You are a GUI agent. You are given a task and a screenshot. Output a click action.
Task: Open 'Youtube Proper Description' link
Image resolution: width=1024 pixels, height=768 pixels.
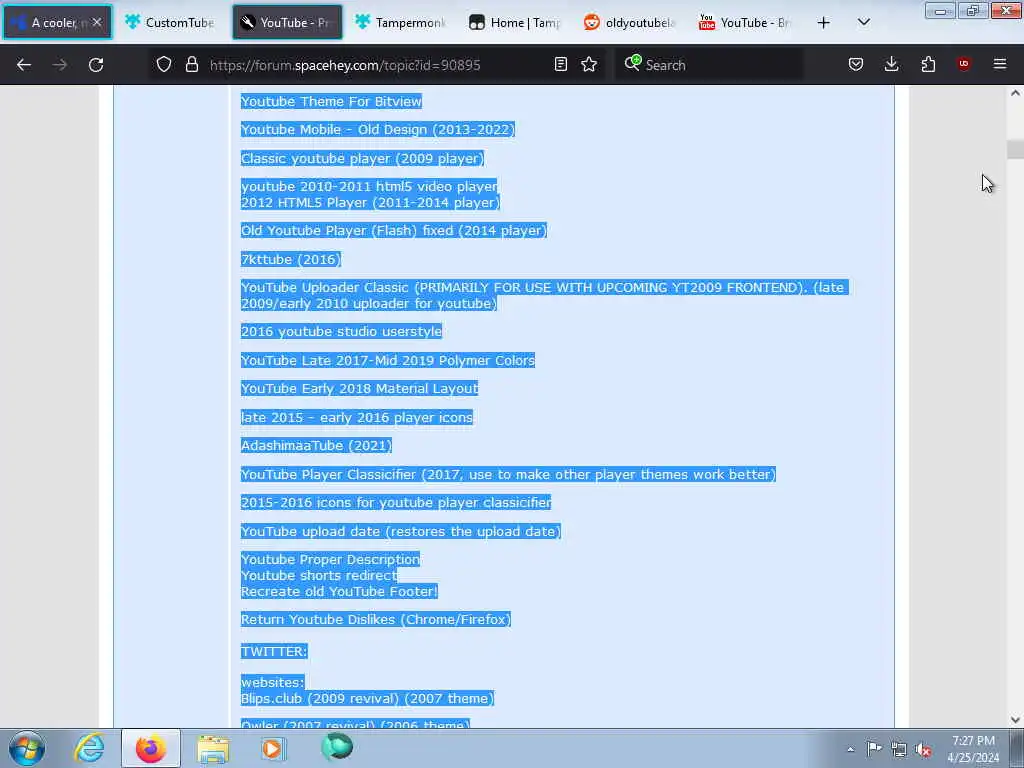coord(330,560)
